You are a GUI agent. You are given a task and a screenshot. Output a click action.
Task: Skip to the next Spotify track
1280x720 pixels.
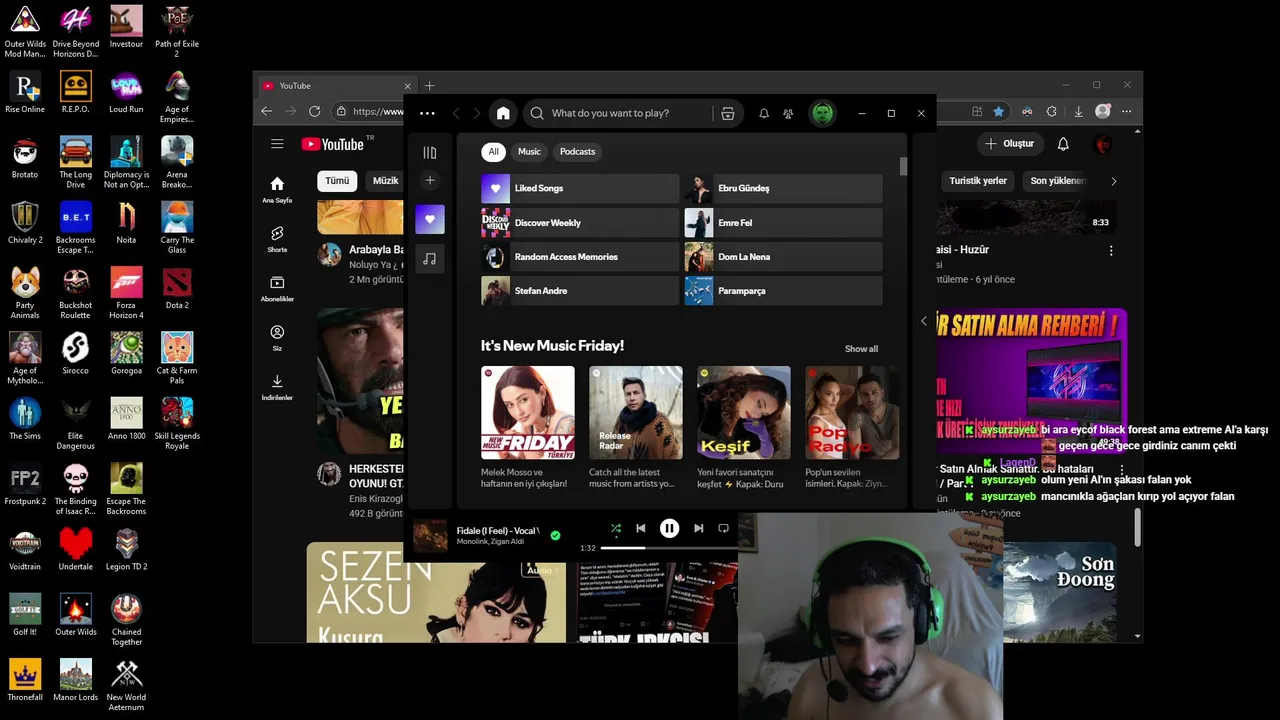tap(698, 528)
